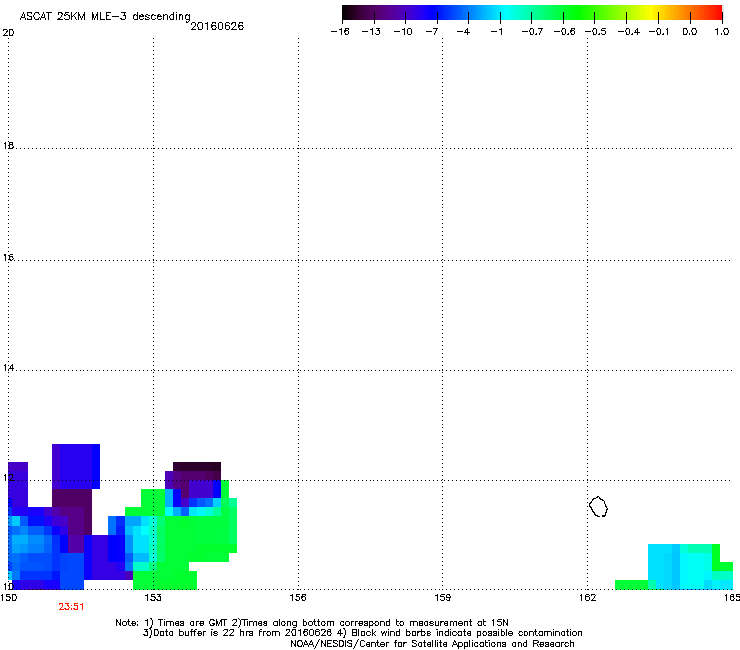Viewport: 740px width, 650px height.
Task: Click the latitude label 20
Action: [8, 33]
